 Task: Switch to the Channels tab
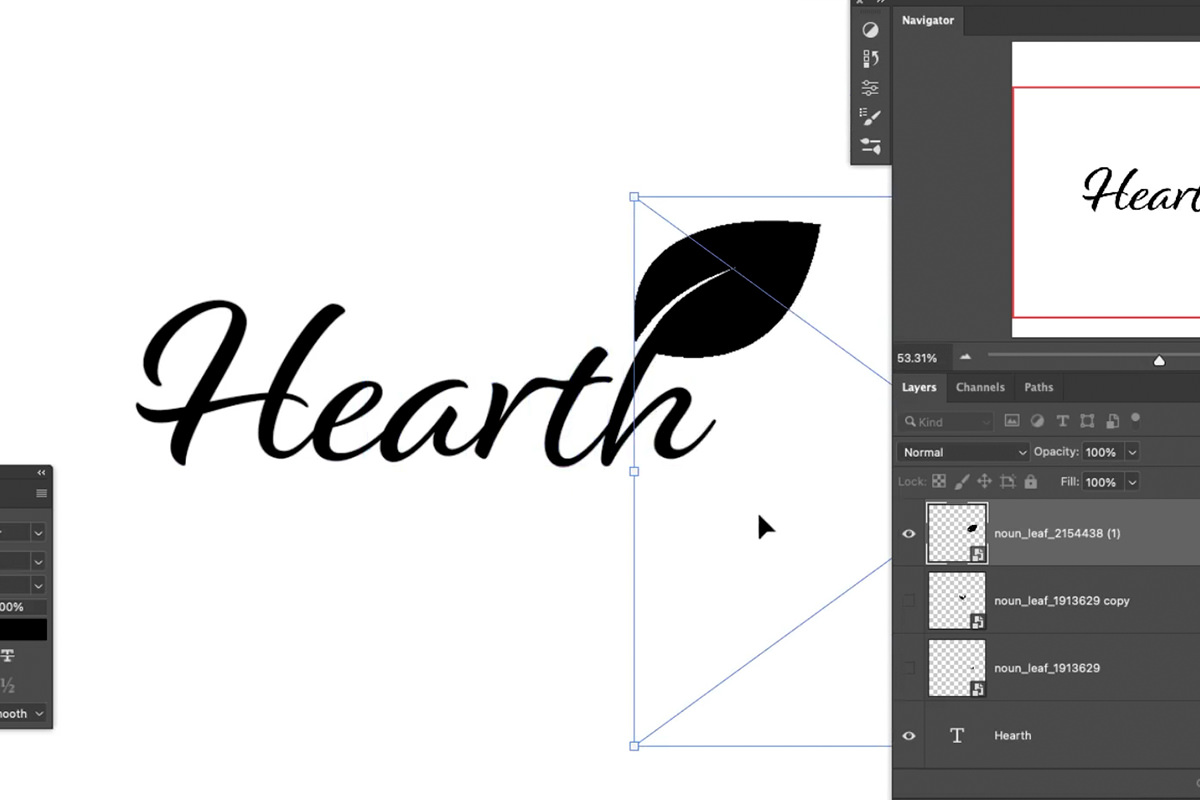coord(980,387)
